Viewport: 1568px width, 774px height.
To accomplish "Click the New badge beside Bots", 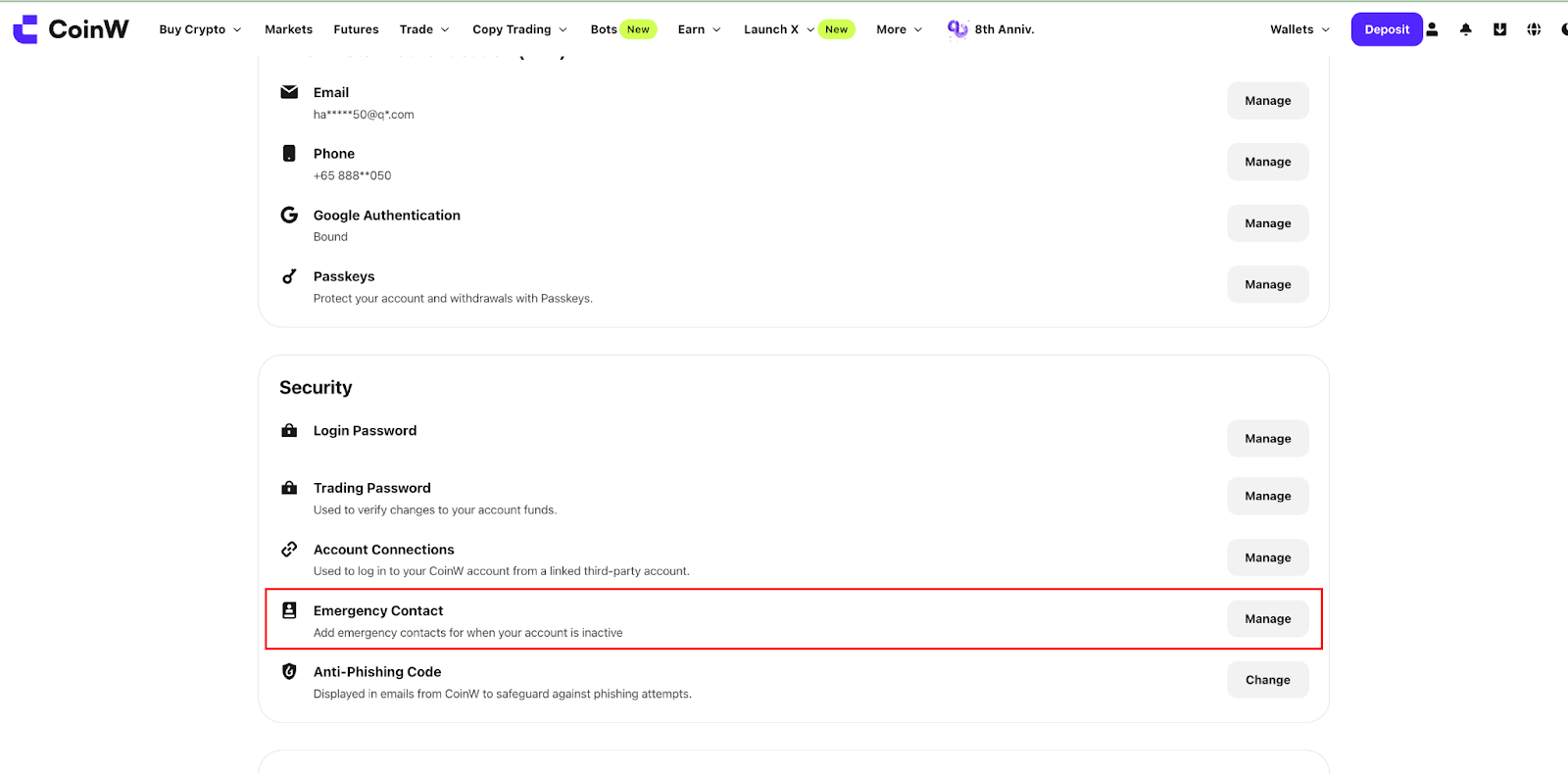I will coord(638,29).
